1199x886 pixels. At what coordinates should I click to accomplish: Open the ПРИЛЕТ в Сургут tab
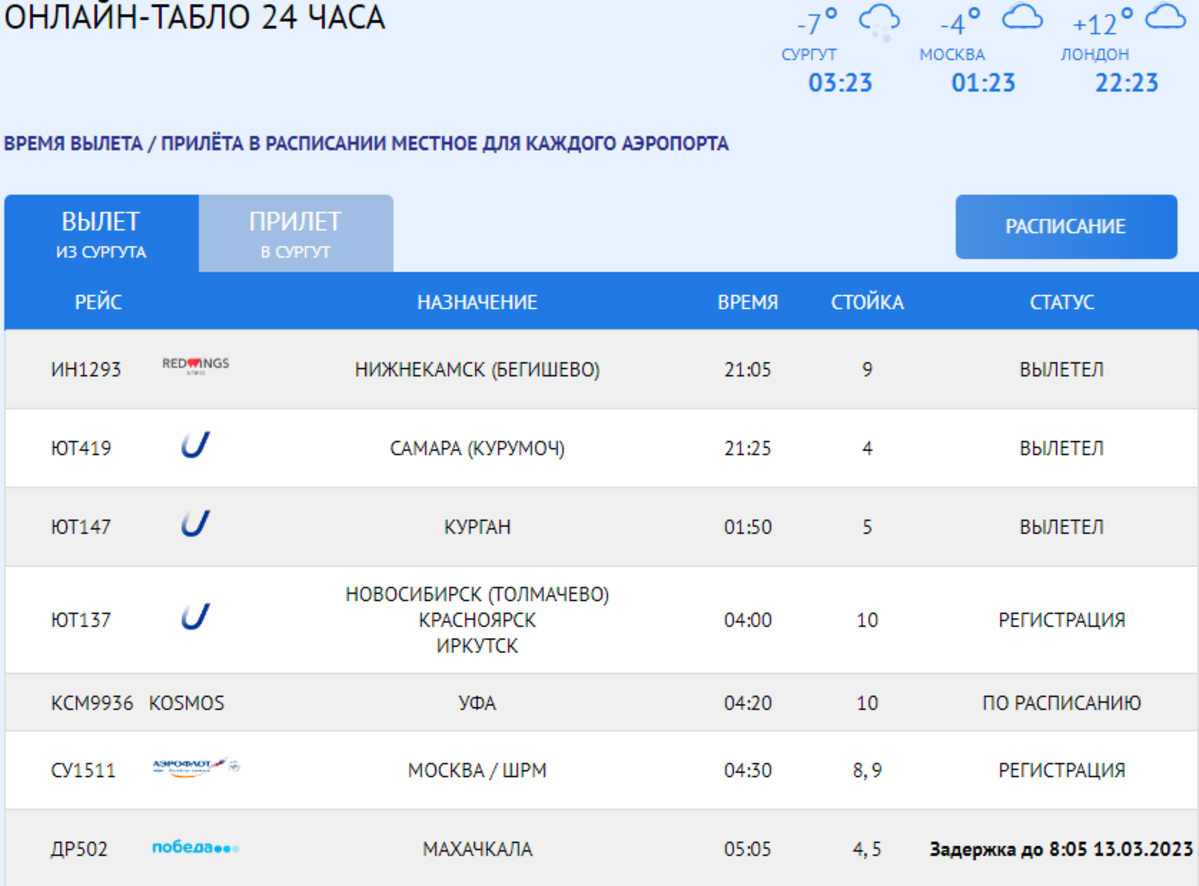295,233
